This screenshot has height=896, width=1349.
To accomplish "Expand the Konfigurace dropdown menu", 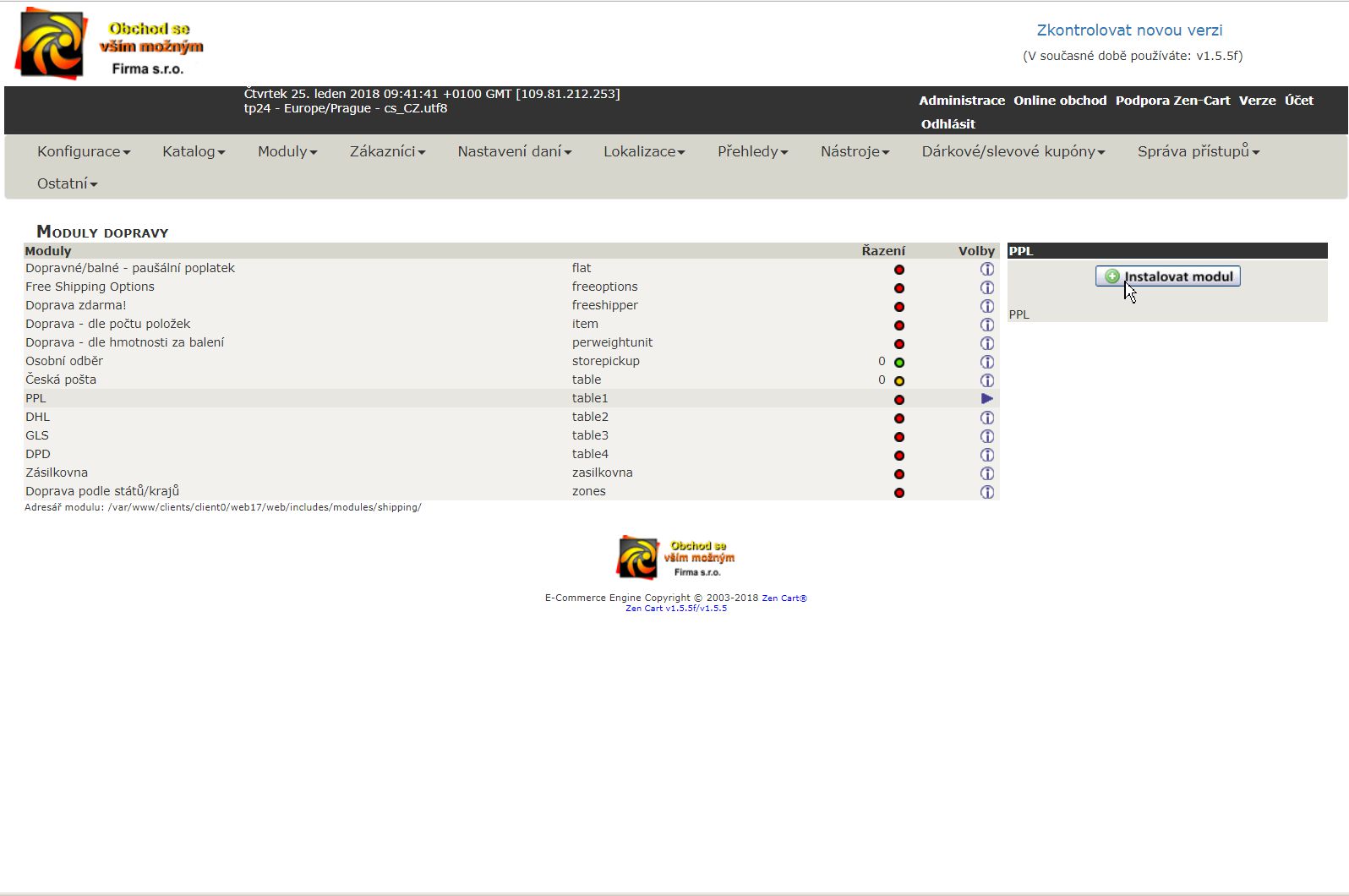I will 84,151.
